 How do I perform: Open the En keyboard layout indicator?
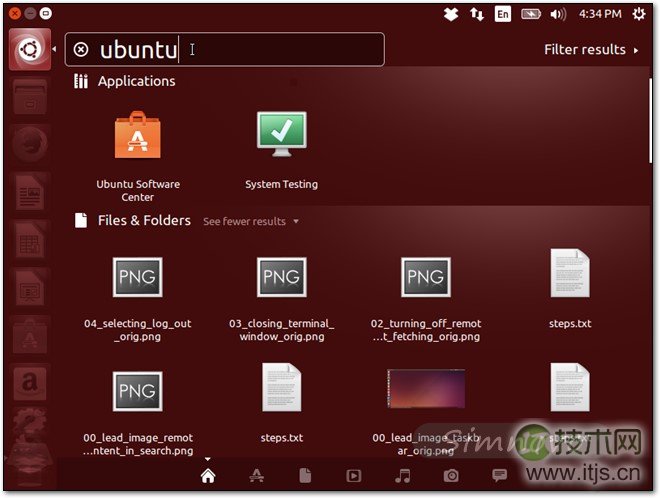pyautogui.click(x=503, y=14)
